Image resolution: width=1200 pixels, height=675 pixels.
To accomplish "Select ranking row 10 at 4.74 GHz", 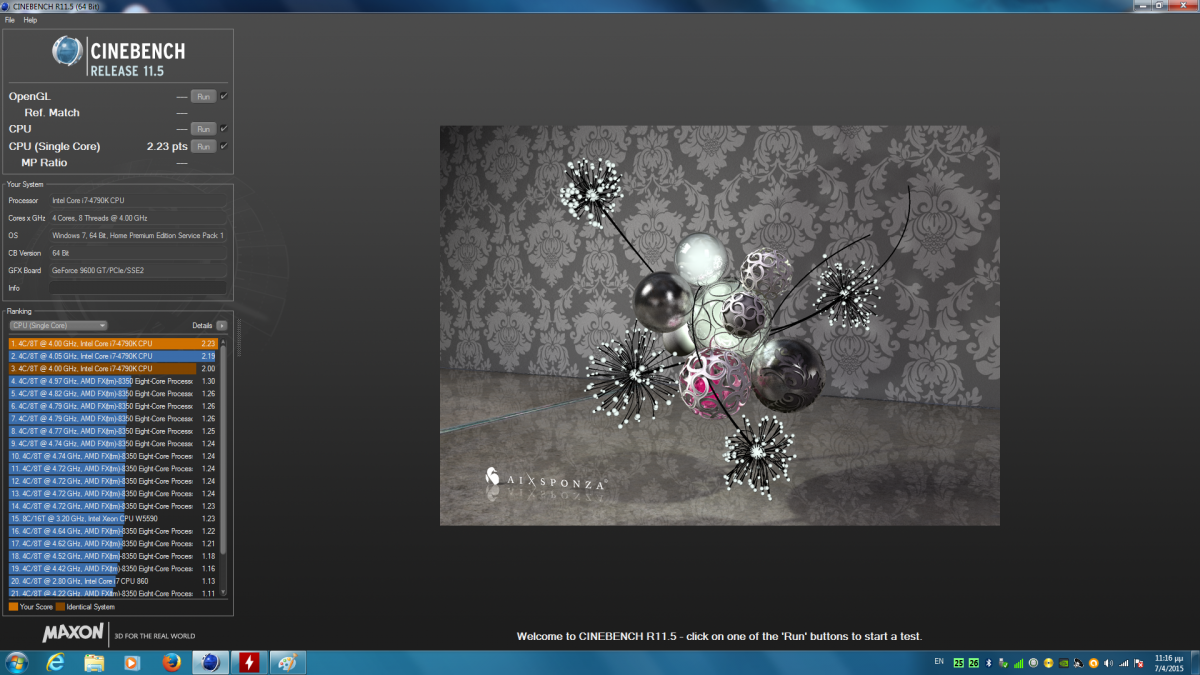I will pos(113,456).
